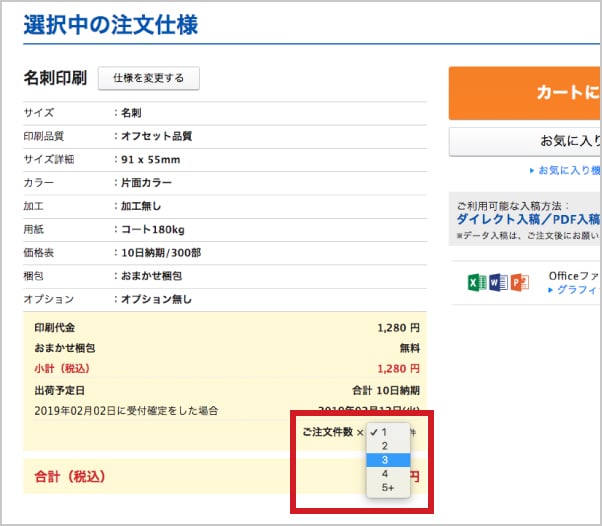602x526 pixels.
Task: Click the checkmark beside option 1
Action: 374,432
